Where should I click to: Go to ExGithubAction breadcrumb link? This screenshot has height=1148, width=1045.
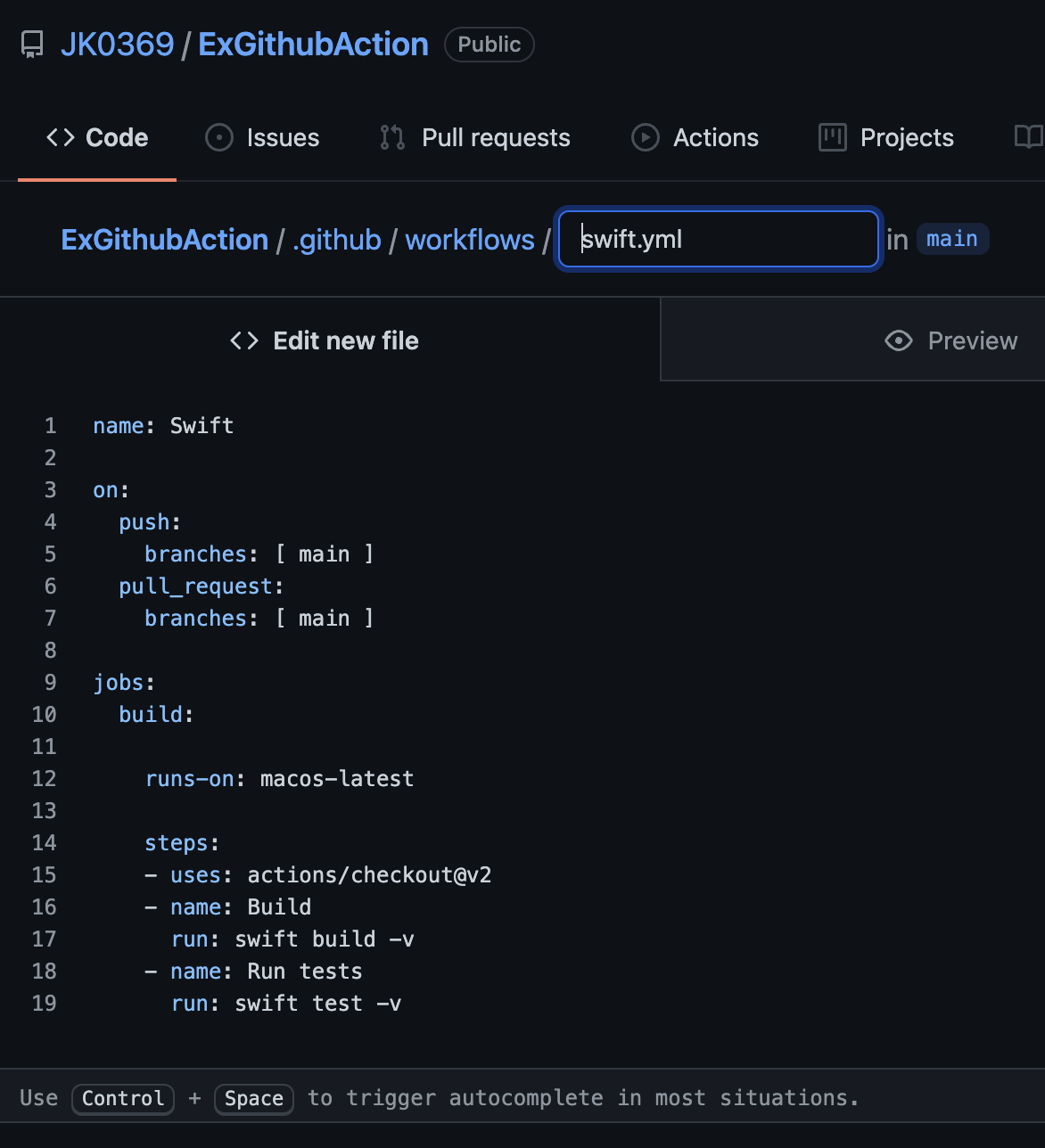[x=165, y=240]
